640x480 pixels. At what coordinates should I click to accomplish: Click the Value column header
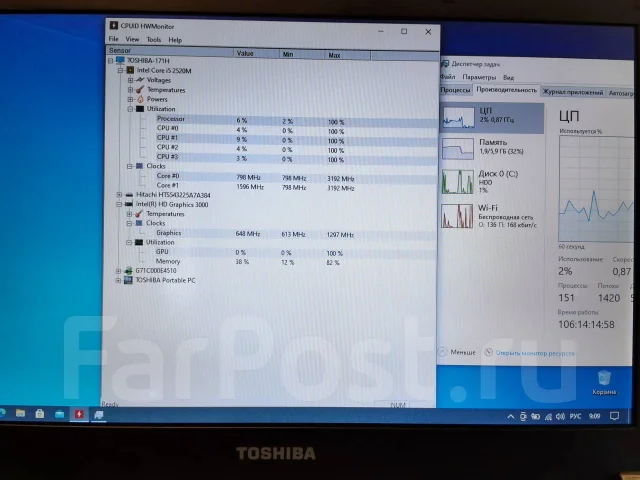coord(257,53)
